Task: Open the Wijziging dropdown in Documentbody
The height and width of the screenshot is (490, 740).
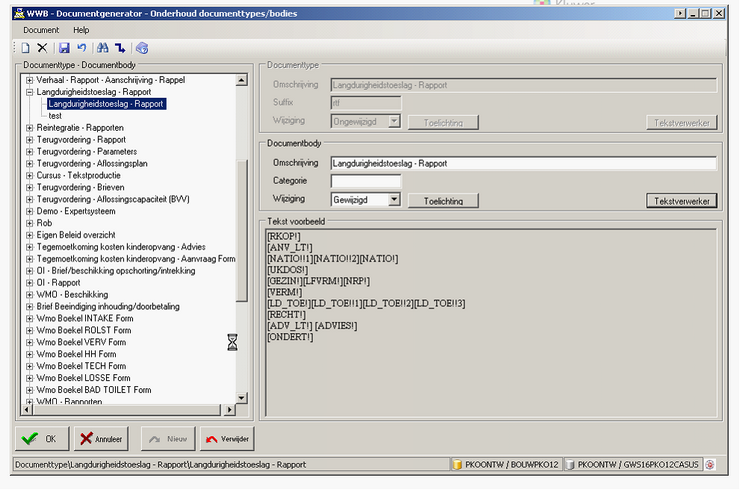Action: [394, 200]
